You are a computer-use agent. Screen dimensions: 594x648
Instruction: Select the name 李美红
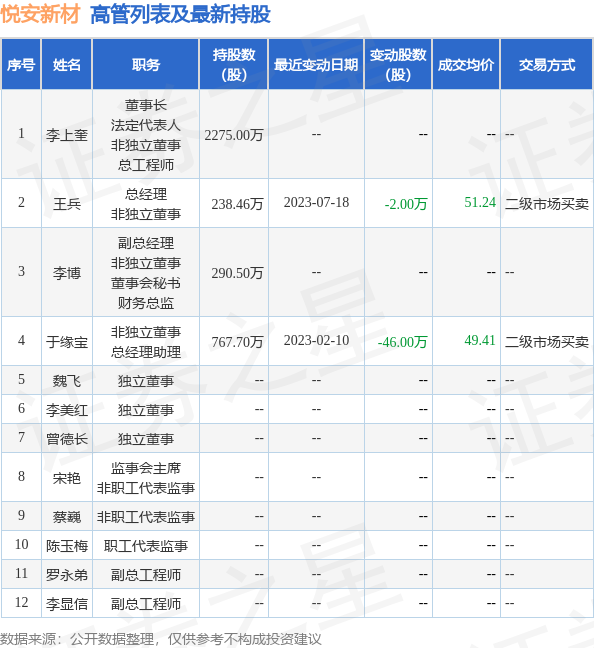(67, 410)
